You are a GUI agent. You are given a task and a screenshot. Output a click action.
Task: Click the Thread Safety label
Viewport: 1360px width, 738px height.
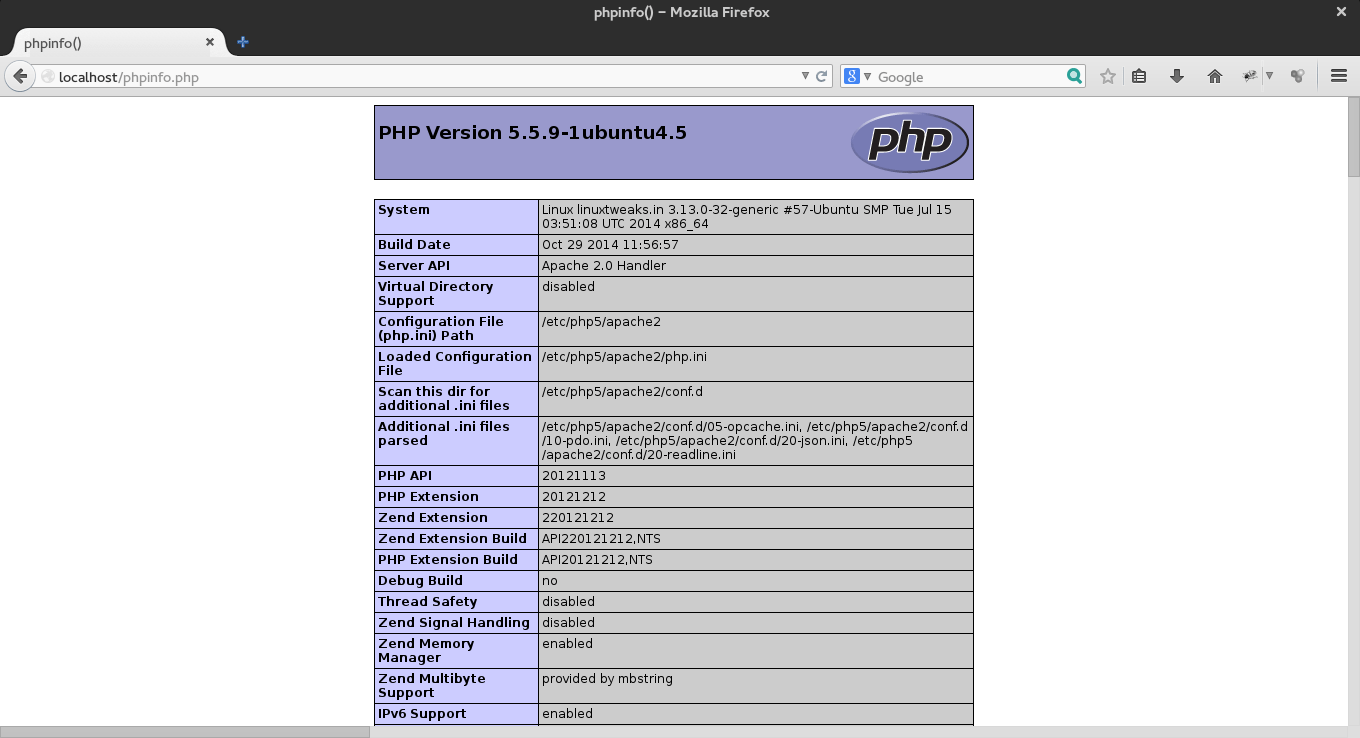point(427,602)
